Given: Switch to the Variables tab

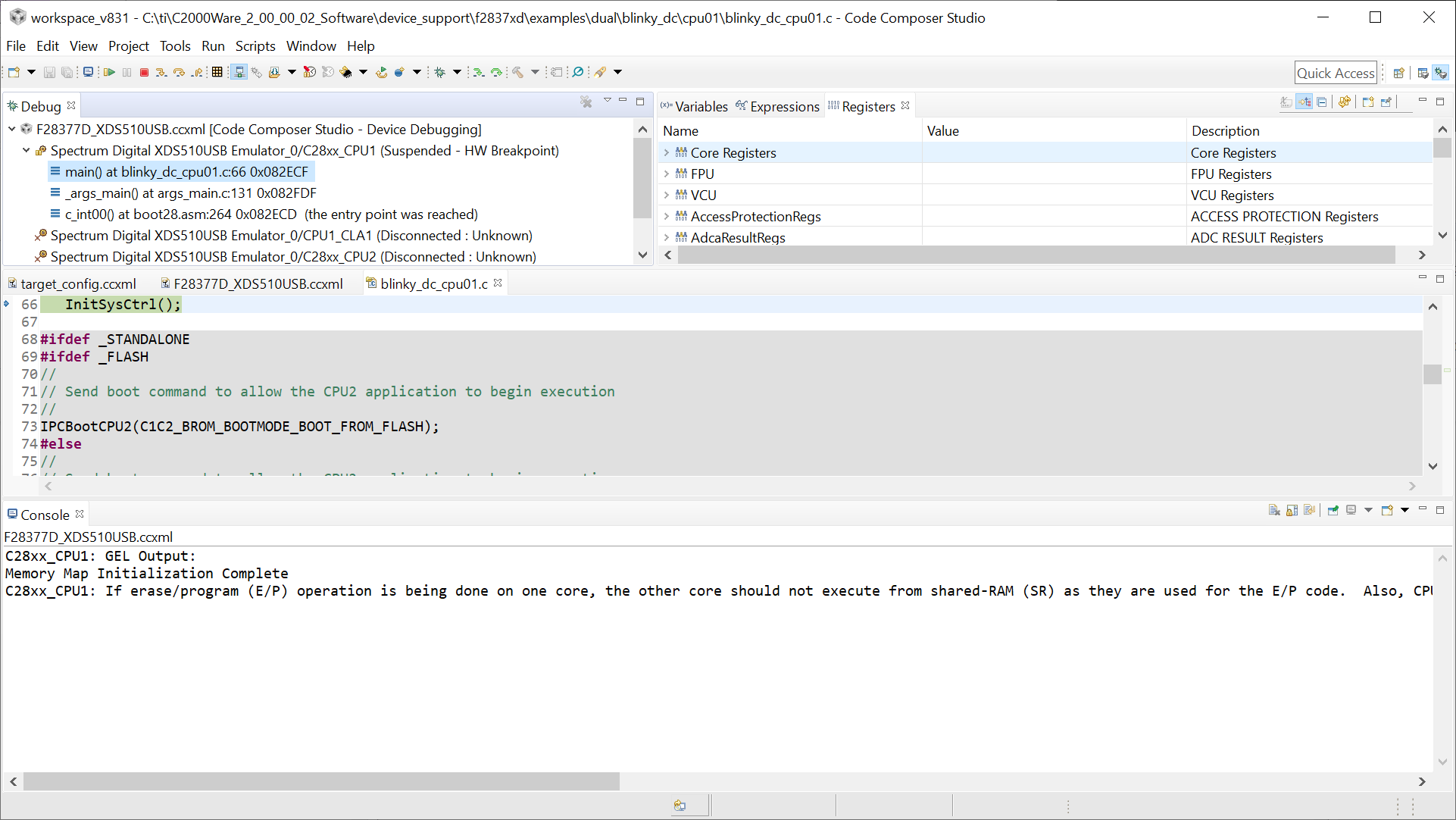Looking at the screenshot, I should [694, 106].
